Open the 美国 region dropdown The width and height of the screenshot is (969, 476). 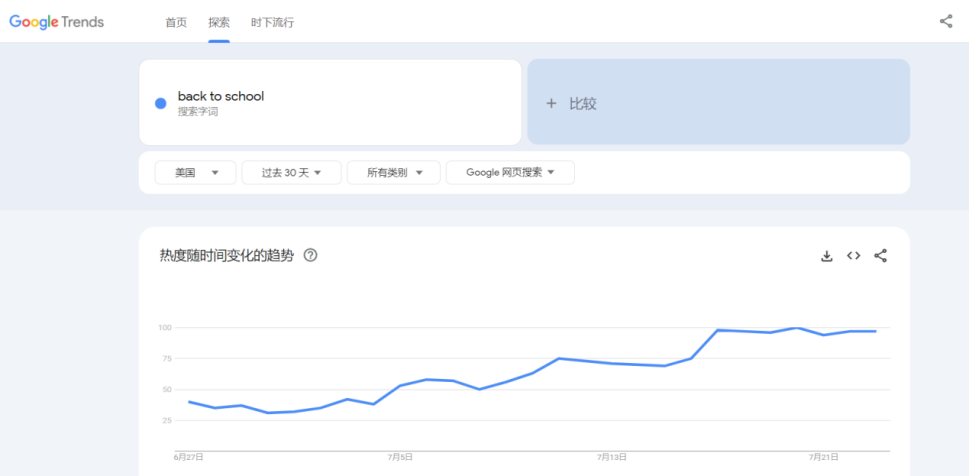(195, 172)
